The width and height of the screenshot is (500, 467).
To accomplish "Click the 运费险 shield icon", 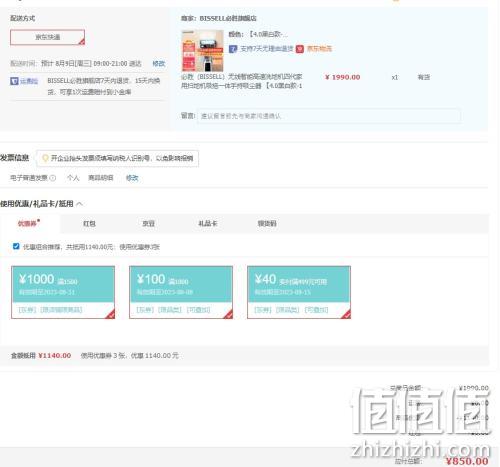I will point(14,81).
